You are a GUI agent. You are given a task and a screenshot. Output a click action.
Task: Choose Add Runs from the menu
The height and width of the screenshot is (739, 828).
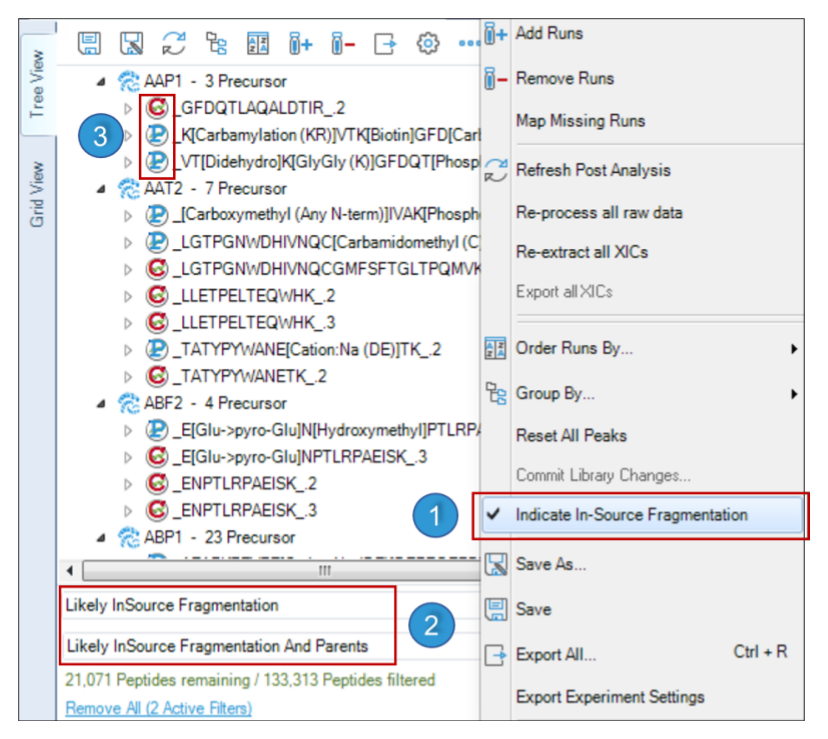(549, 33)
